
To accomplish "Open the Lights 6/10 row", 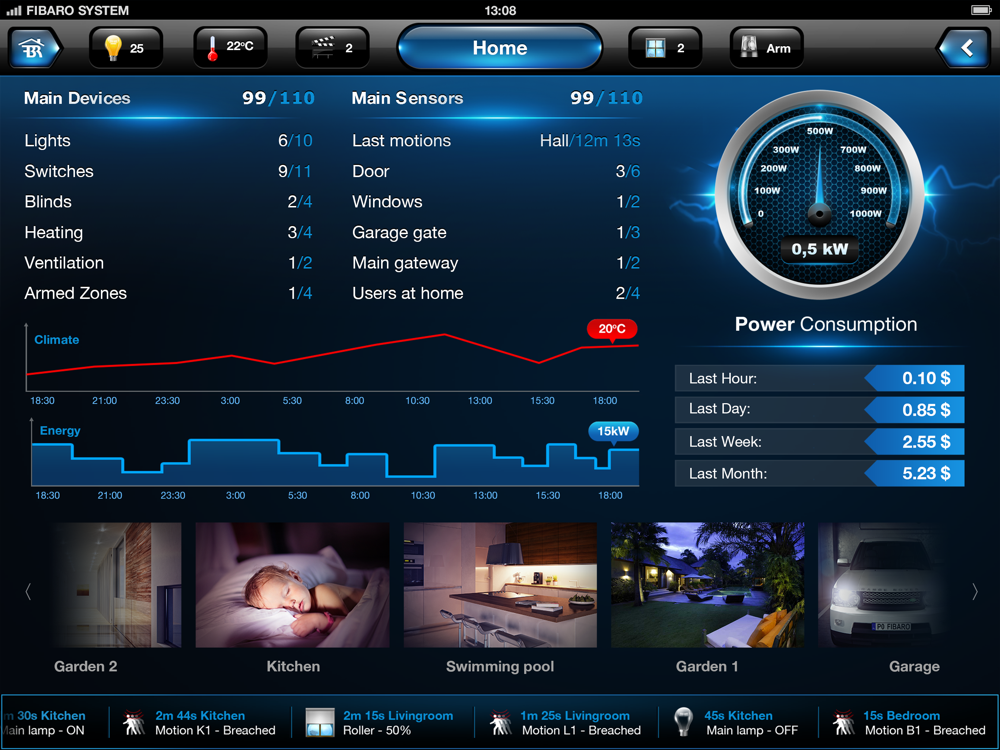I will (x=168, y=140).
